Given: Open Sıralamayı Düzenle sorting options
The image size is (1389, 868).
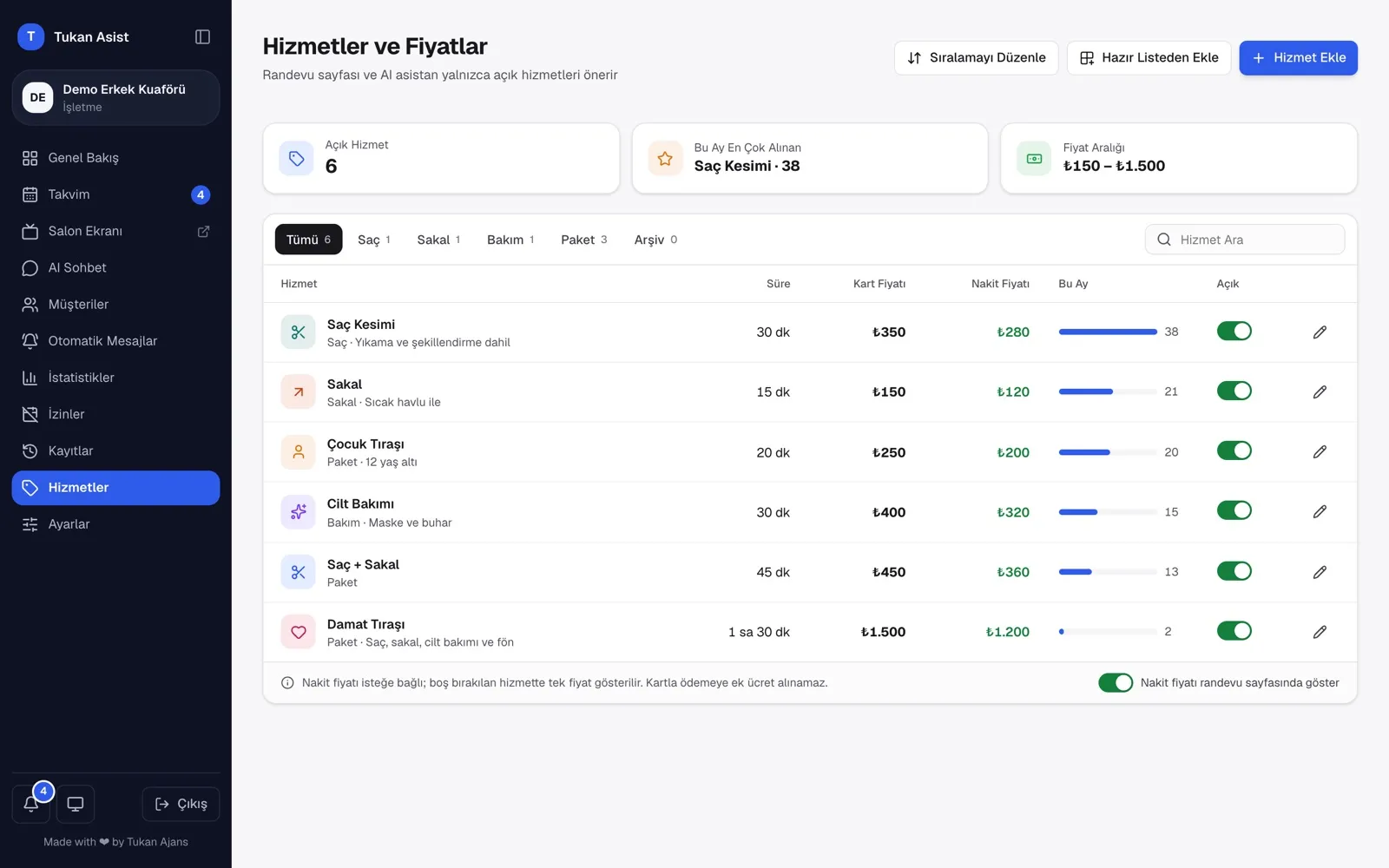Looking at the screenshot, I should click(x=976, y=57).
